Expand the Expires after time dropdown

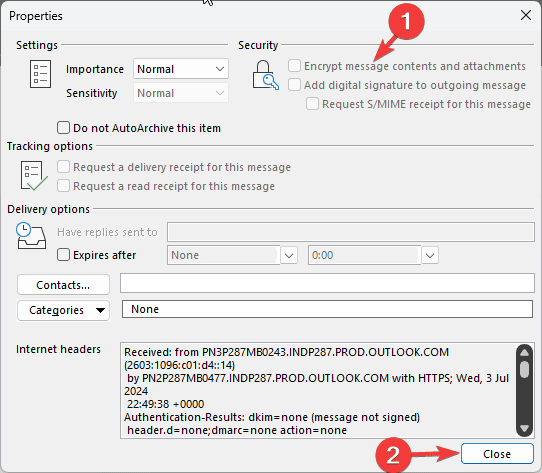[x=430, y=256]
